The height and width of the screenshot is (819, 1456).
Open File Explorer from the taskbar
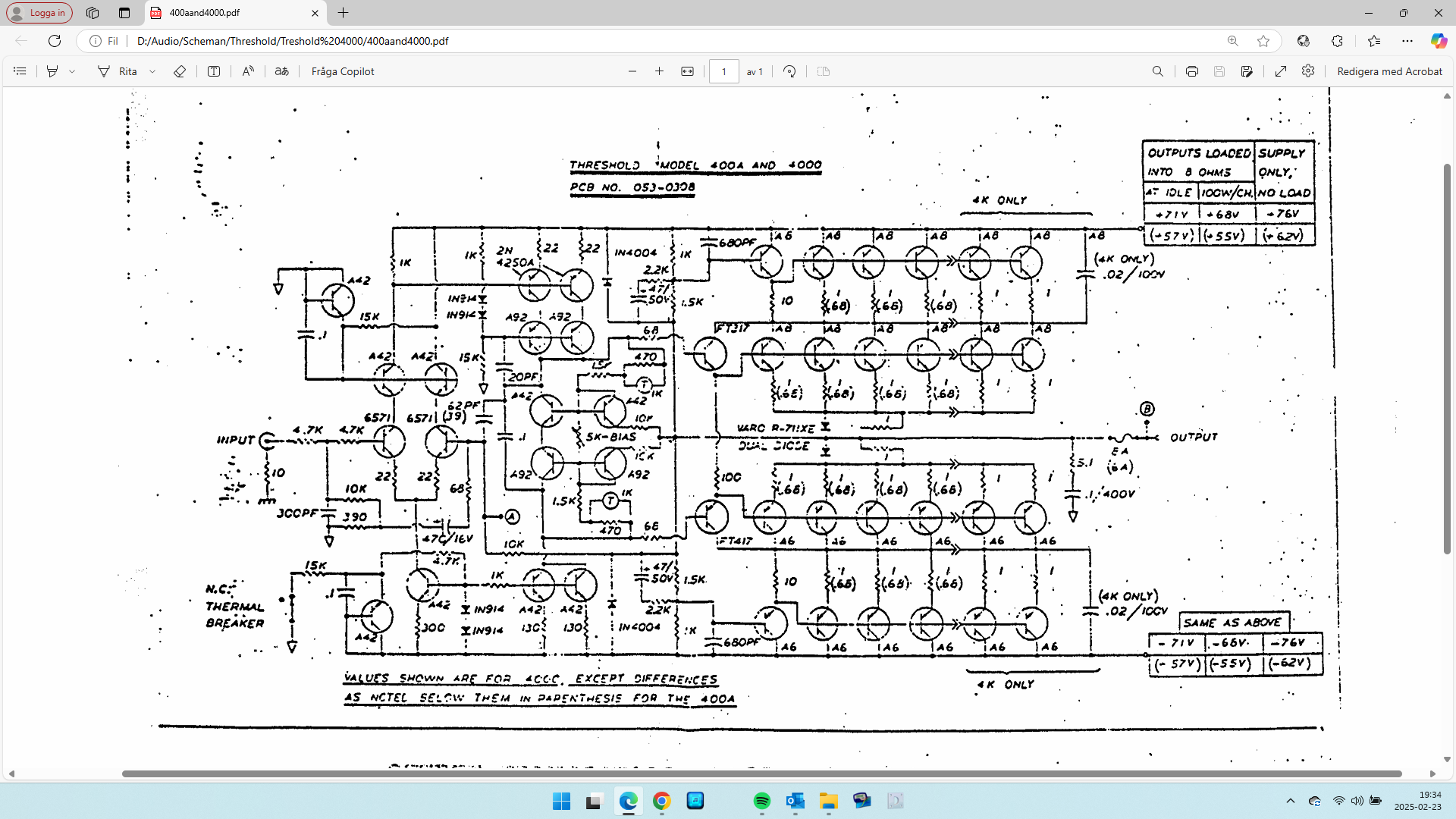click(829, 801)
